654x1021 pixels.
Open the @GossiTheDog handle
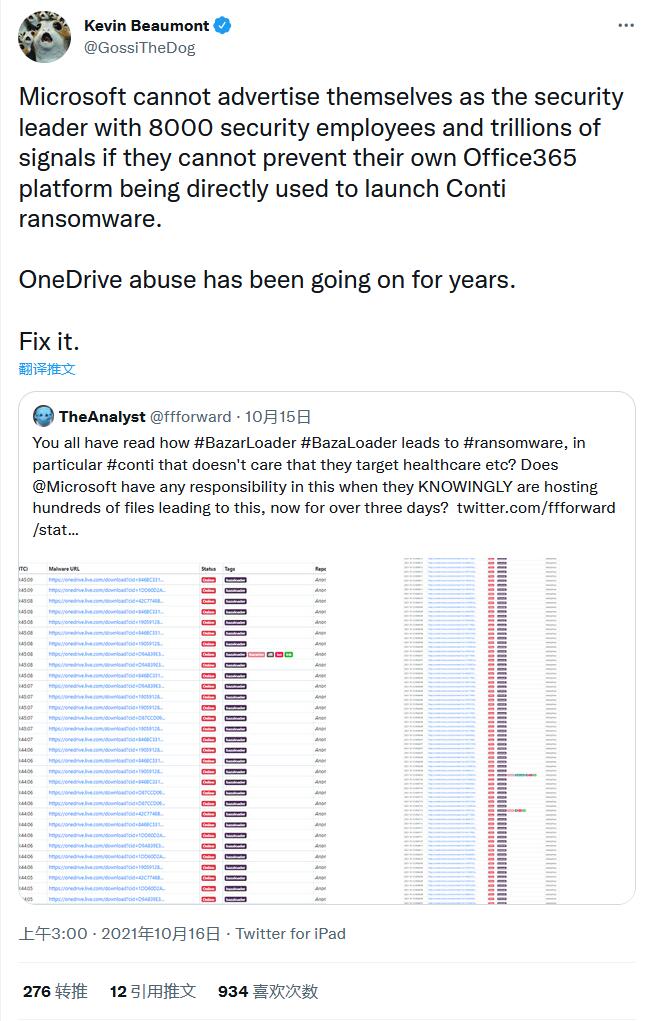140,47
